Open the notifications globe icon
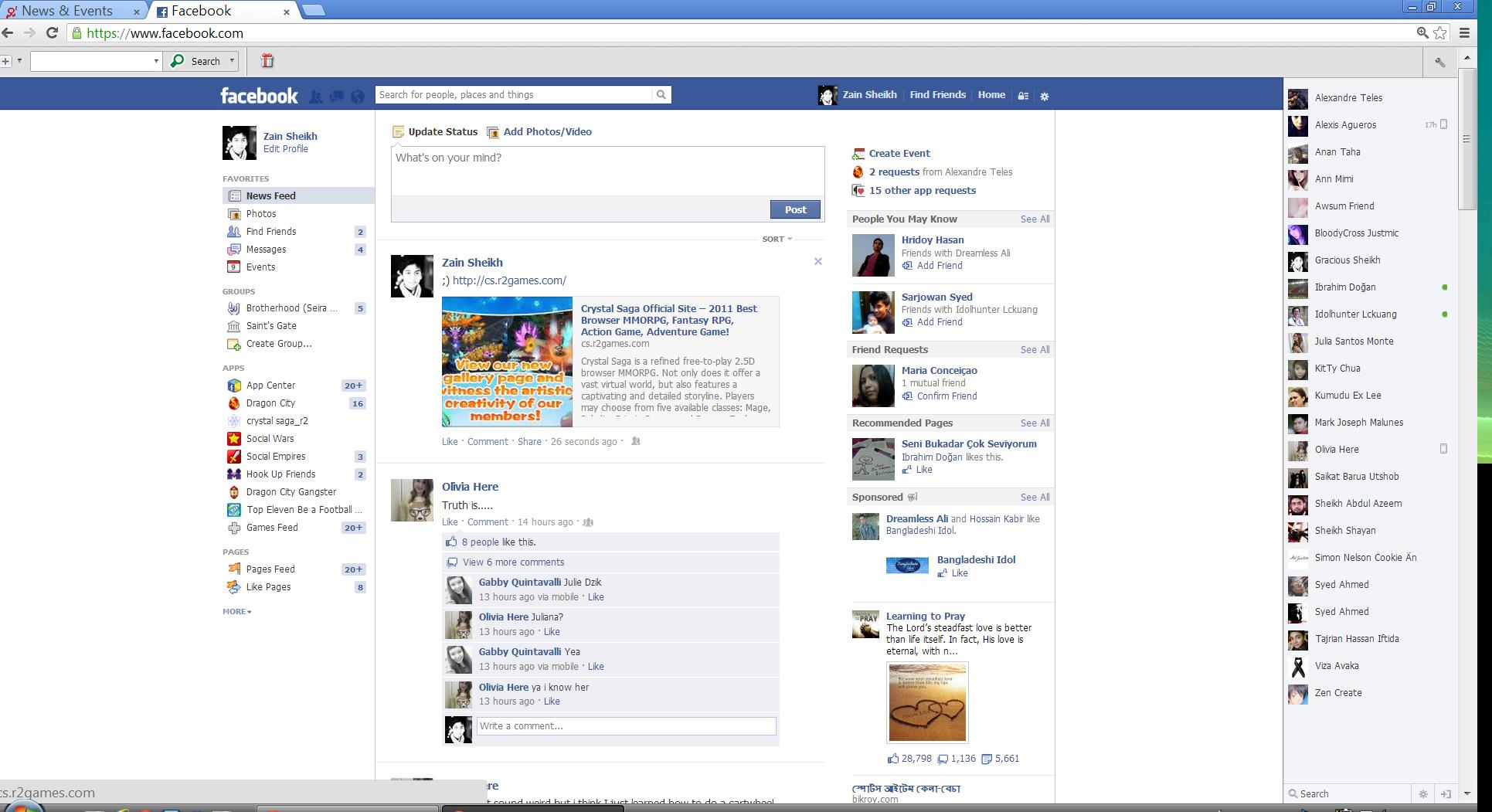The width and height of the screenshot is (1492, 812). point(357,97)
